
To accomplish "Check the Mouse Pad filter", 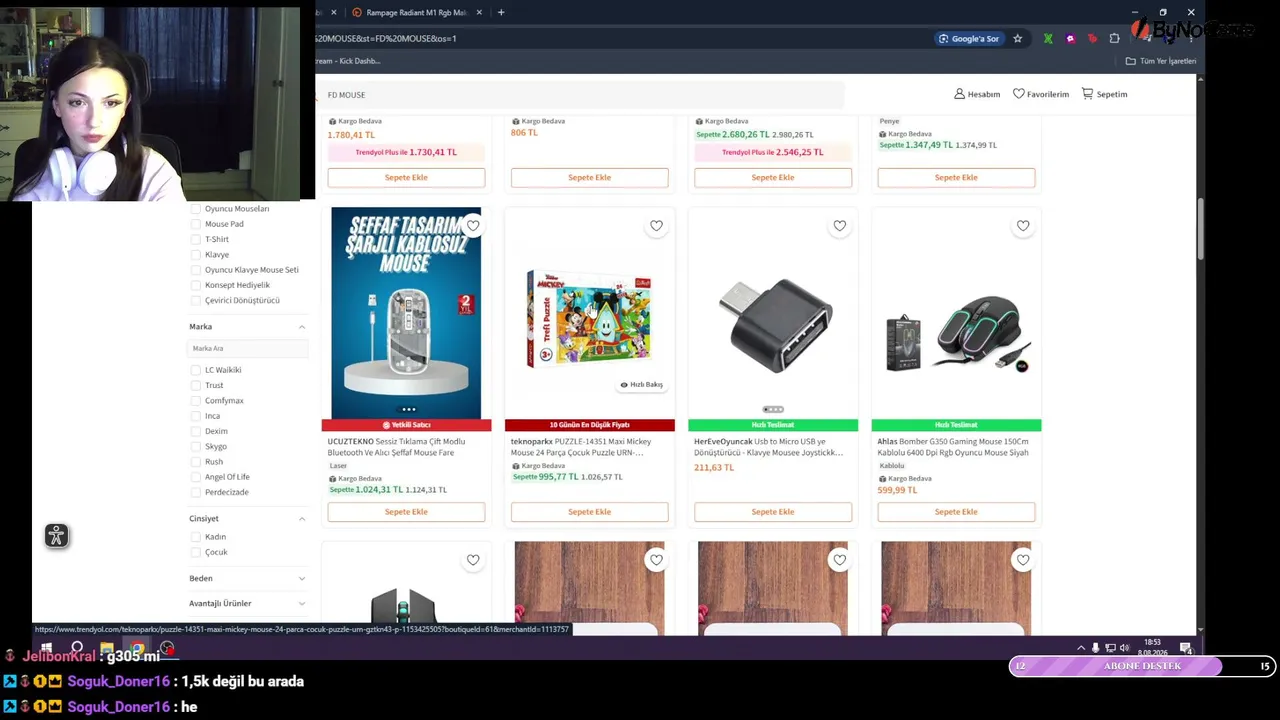I will pos(196,224).
